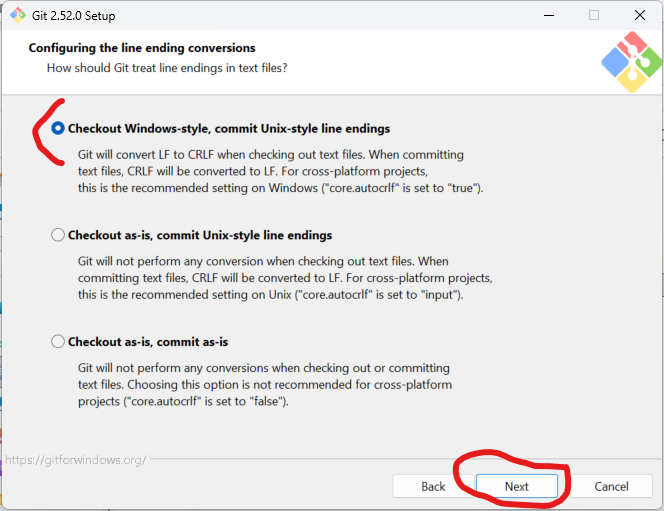
Task: Close the Git 2.52.0 Setup window
Action: pyautogui.click(x=640, y=15)
